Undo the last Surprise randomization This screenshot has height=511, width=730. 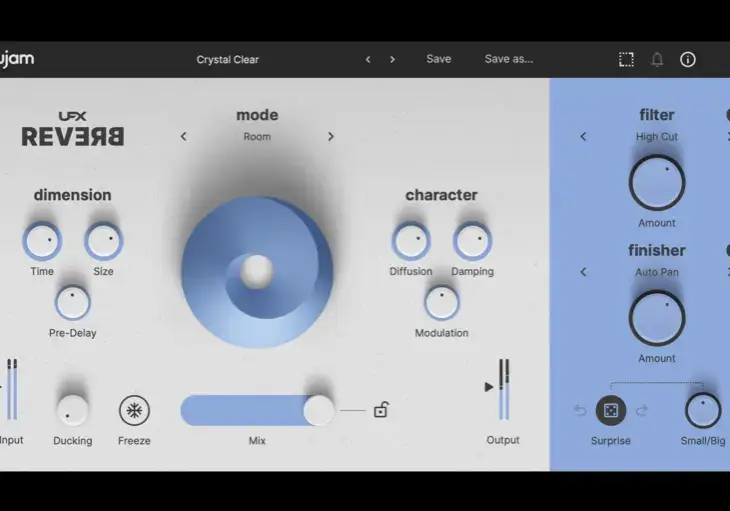[x=580, y=410]
